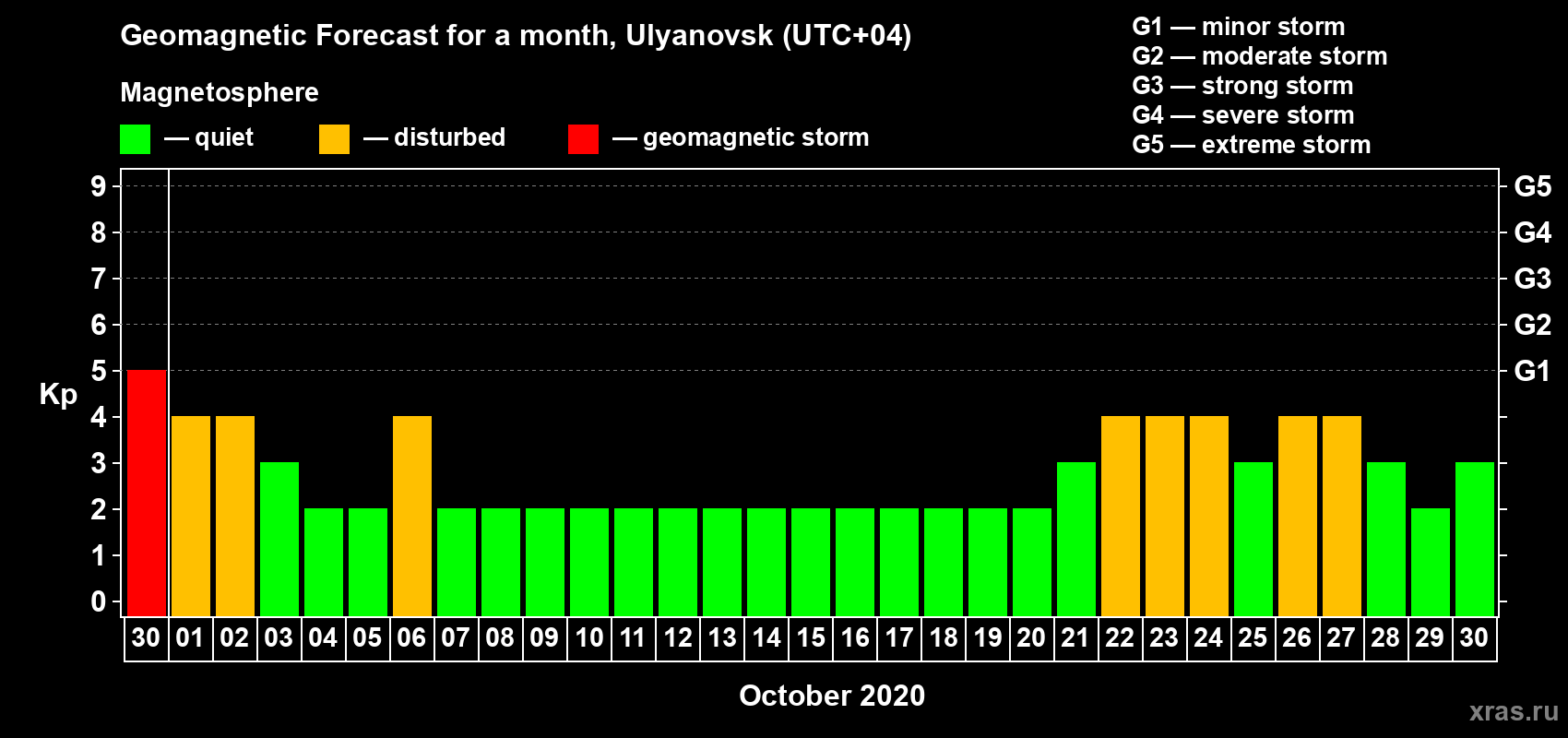This screenshot has height=738, width=1568.
Task: Click the green bar above day 25
Action: click(1253, 539)
